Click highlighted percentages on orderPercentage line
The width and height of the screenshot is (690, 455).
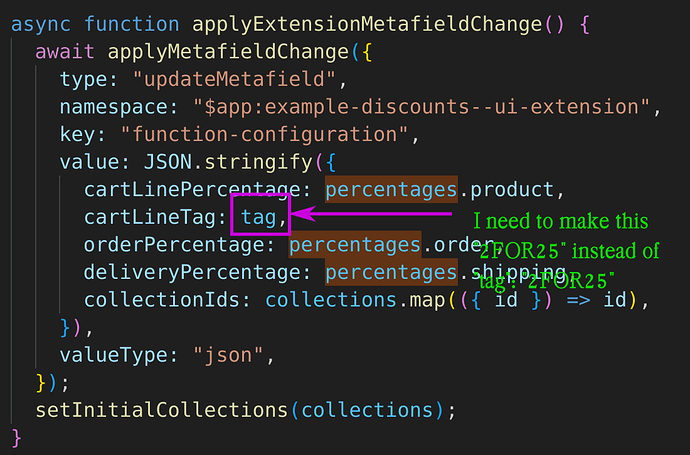(355, 245)
